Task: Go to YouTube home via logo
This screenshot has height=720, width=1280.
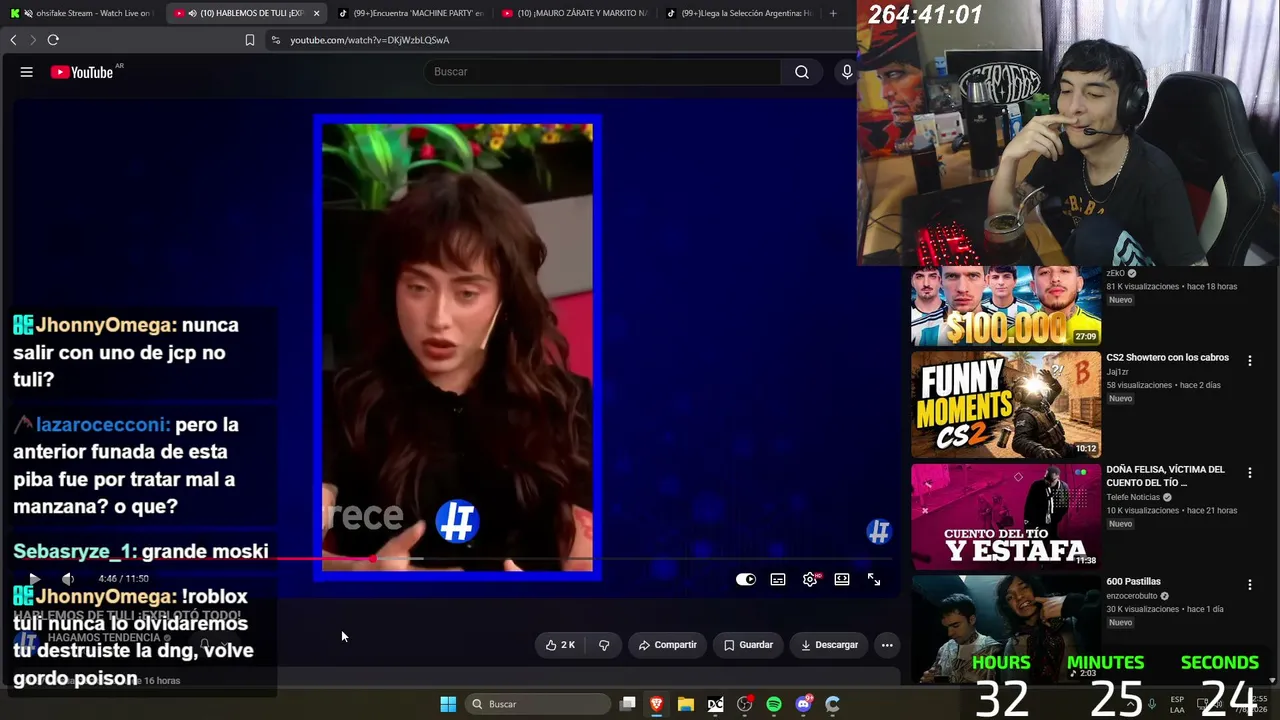Action: [x=82, y=72]
